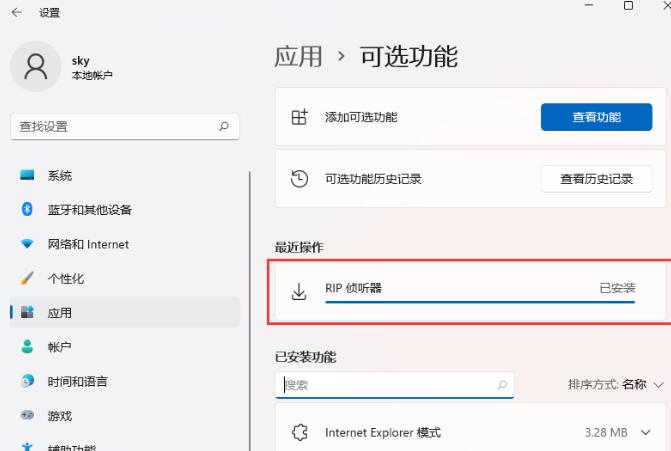Click the back arrow icon
The width and height of the screenshot is (671, 451).
pos(16,12)
